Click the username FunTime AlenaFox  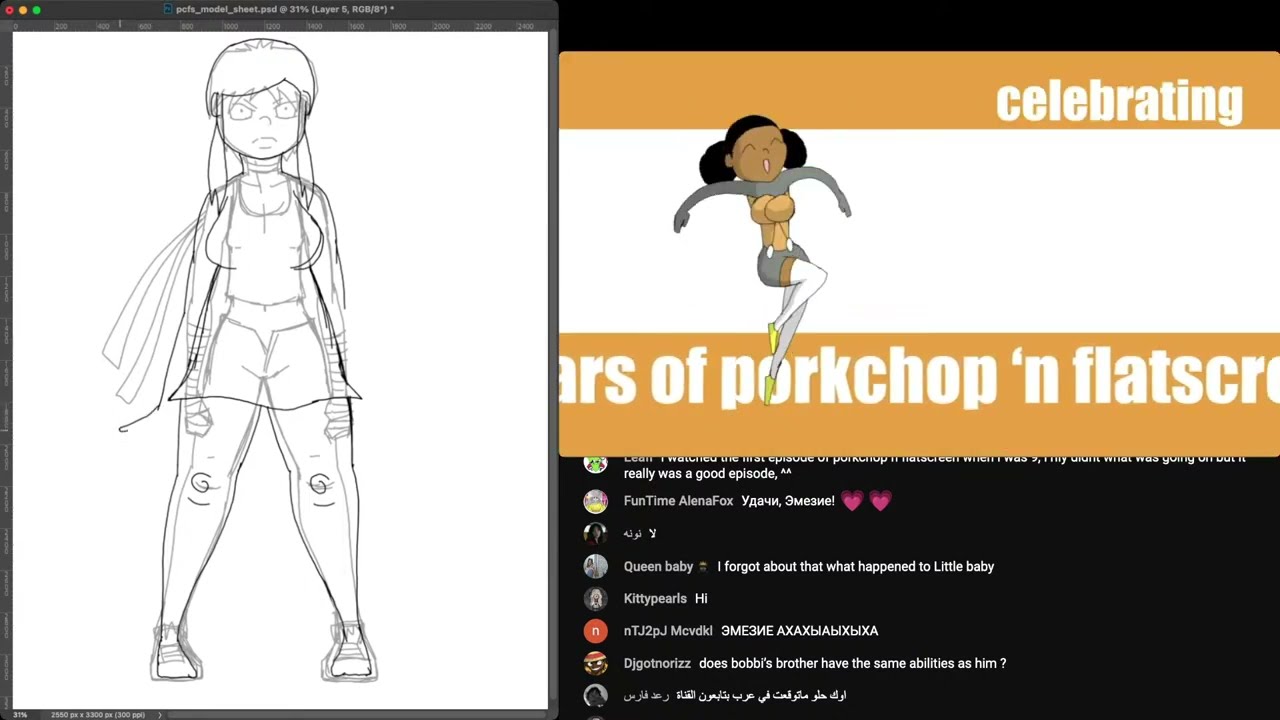coord(678,501)
